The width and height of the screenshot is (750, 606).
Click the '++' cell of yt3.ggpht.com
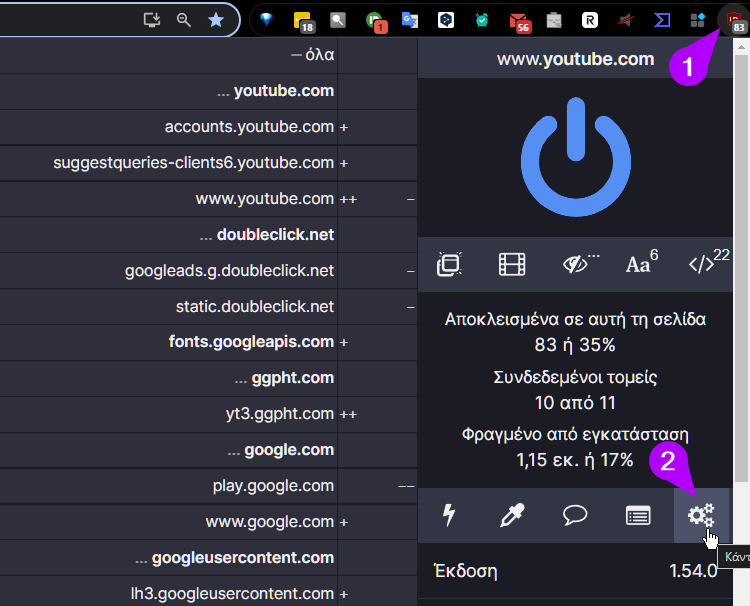pyautogui.click(x=377, y=414)
